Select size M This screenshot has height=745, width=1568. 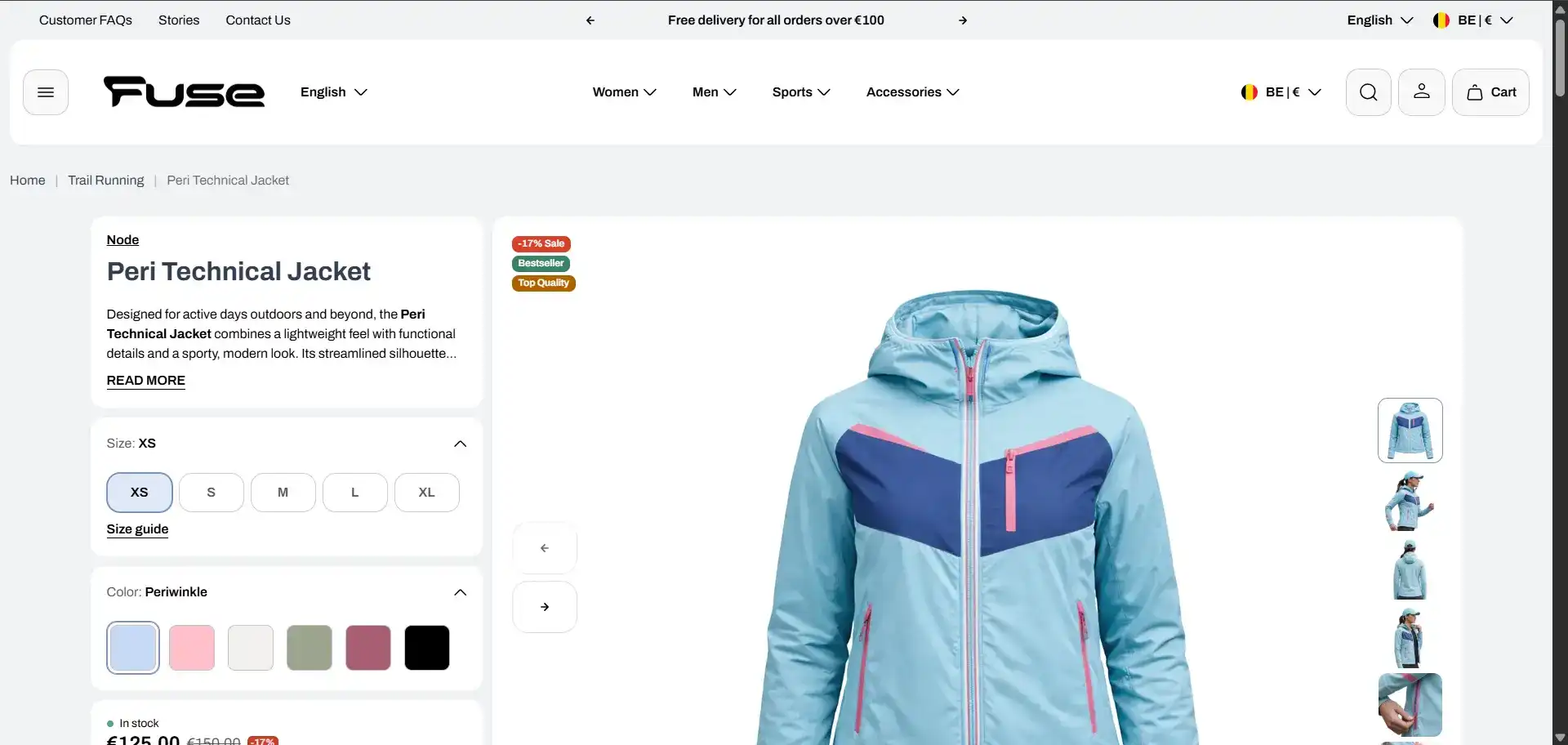click(283, 493)
